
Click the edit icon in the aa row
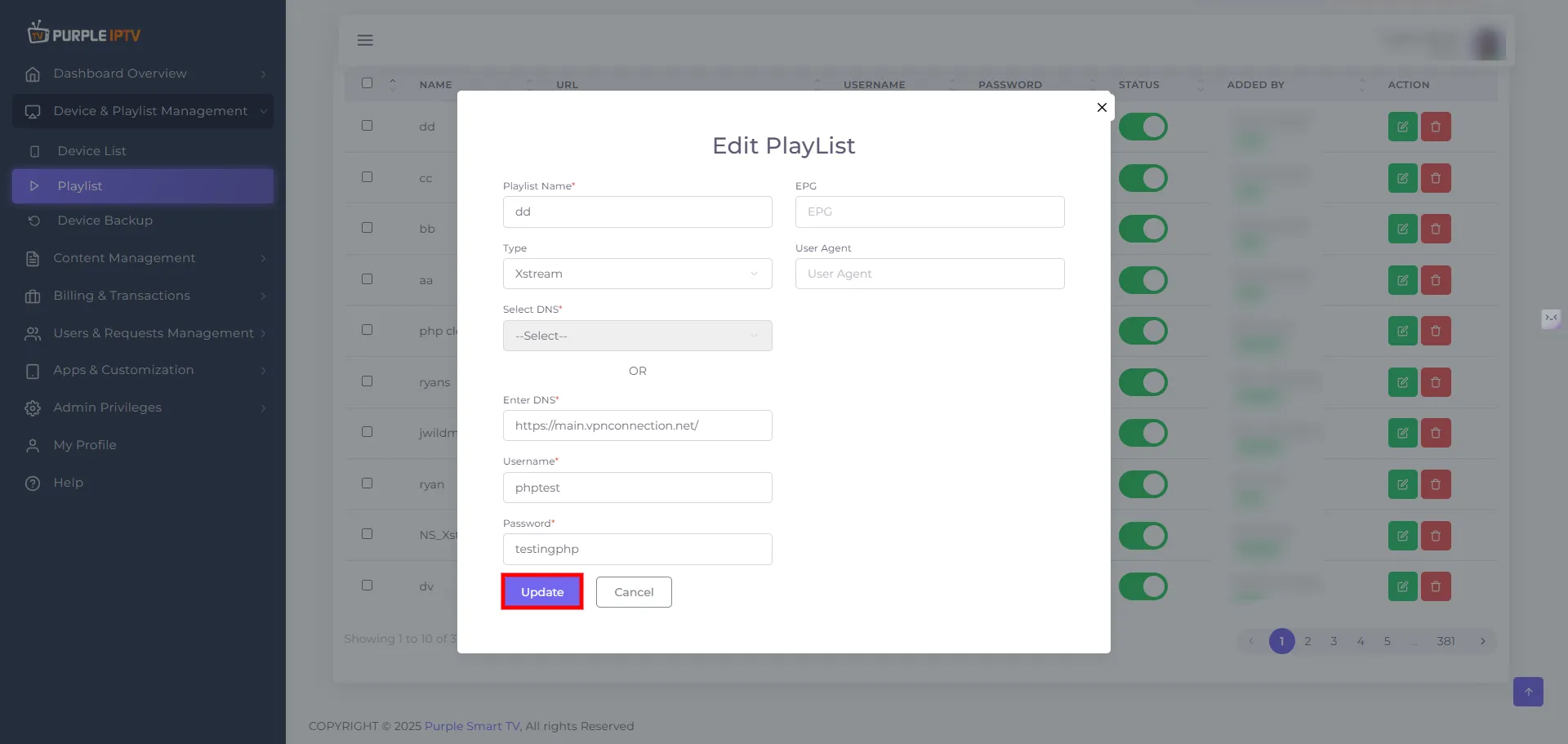pos(1402,280)
